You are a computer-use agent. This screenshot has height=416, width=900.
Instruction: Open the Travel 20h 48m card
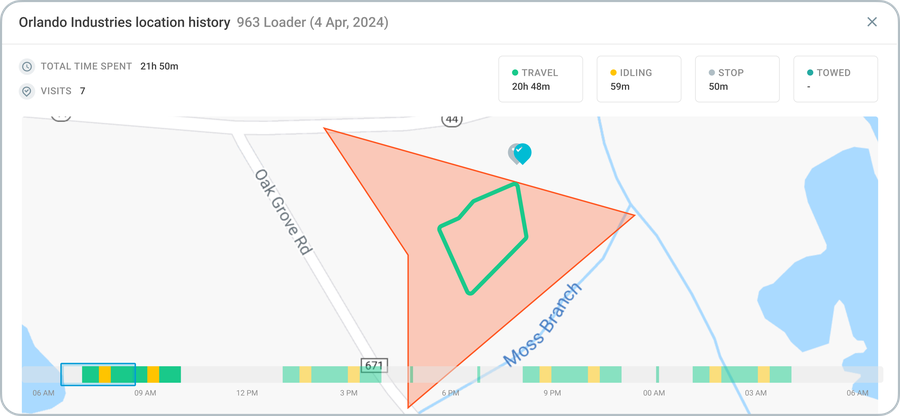pos(540,79)
